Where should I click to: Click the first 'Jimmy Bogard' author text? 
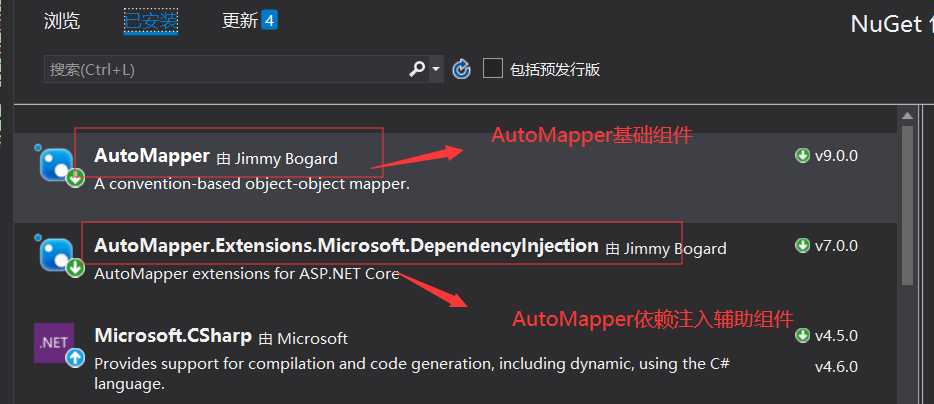(287, 159)
